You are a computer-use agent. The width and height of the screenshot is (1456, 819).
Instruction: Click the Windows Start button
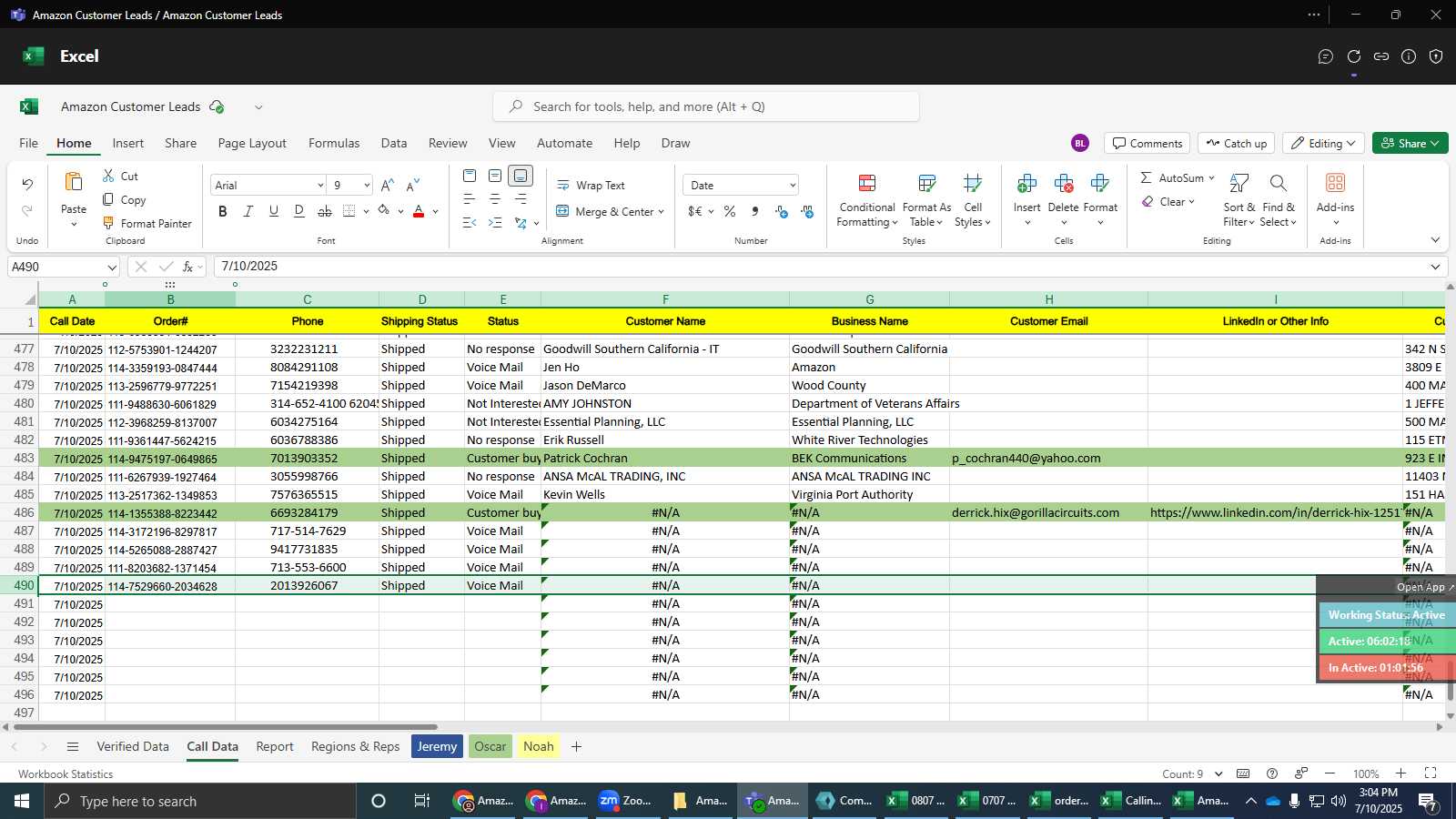tap(22, 801)
